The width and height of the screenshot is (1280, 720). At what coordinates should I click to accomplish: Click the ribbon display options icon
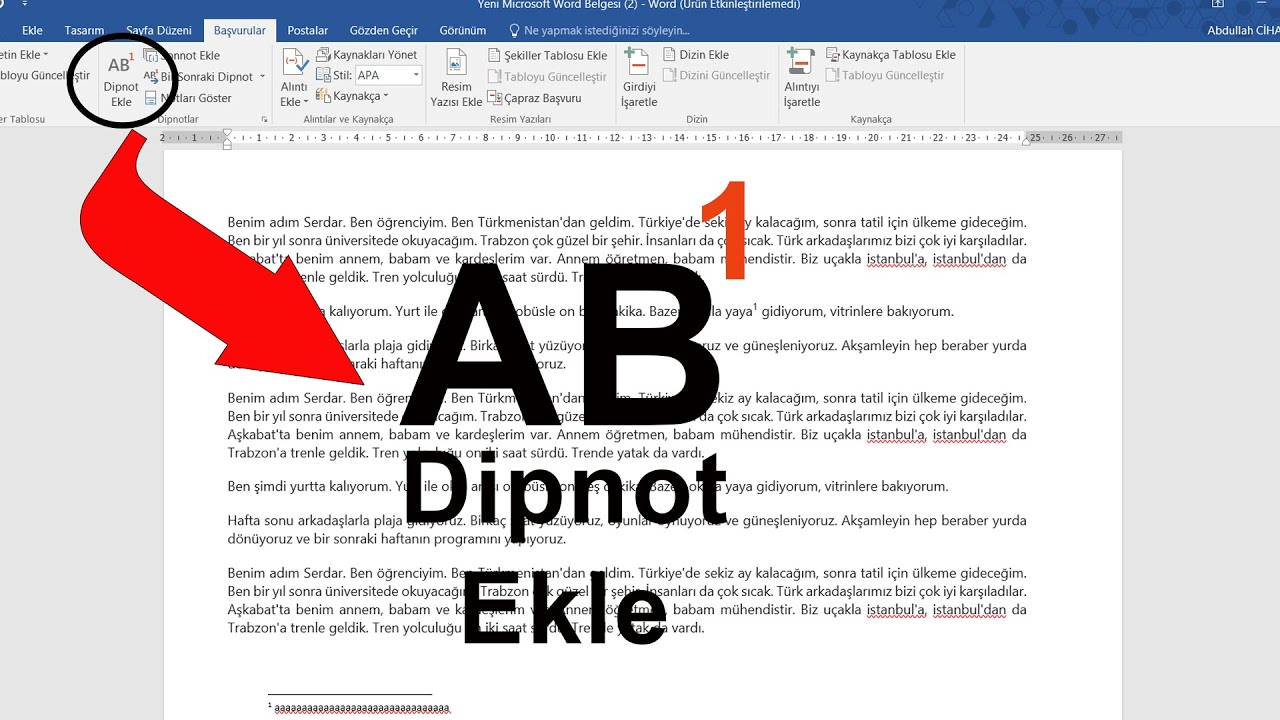1217,4
